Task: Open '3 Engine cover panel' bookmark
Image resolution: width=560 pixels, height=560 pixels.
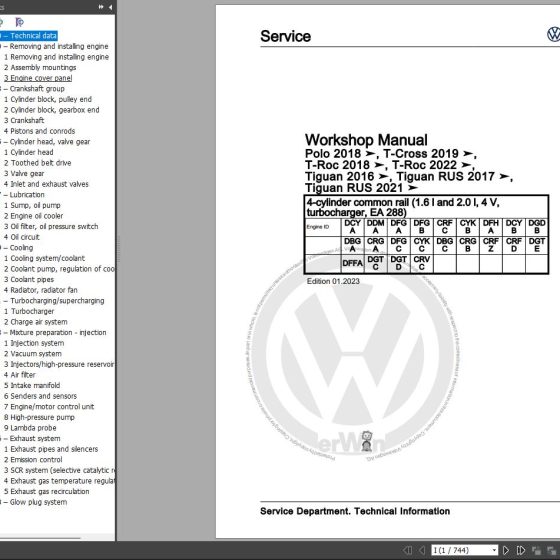Action: pos(38,78)
